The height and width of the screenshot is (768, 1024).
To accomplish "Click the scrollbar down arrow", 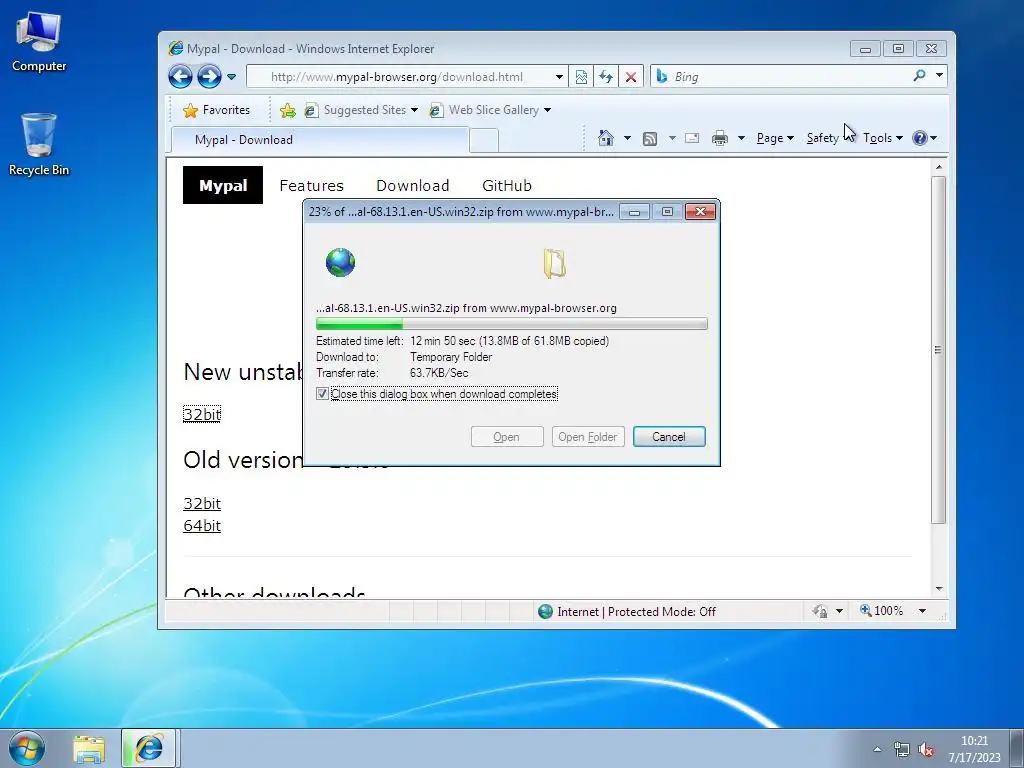I will (x=938, y=589).
